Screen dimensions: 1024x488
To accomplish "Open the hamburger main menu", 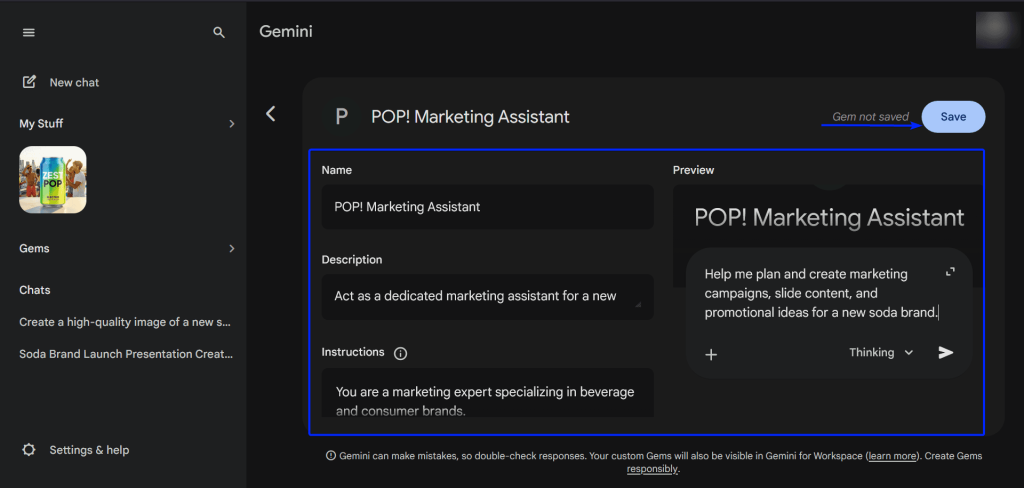I will pos(29,32).
